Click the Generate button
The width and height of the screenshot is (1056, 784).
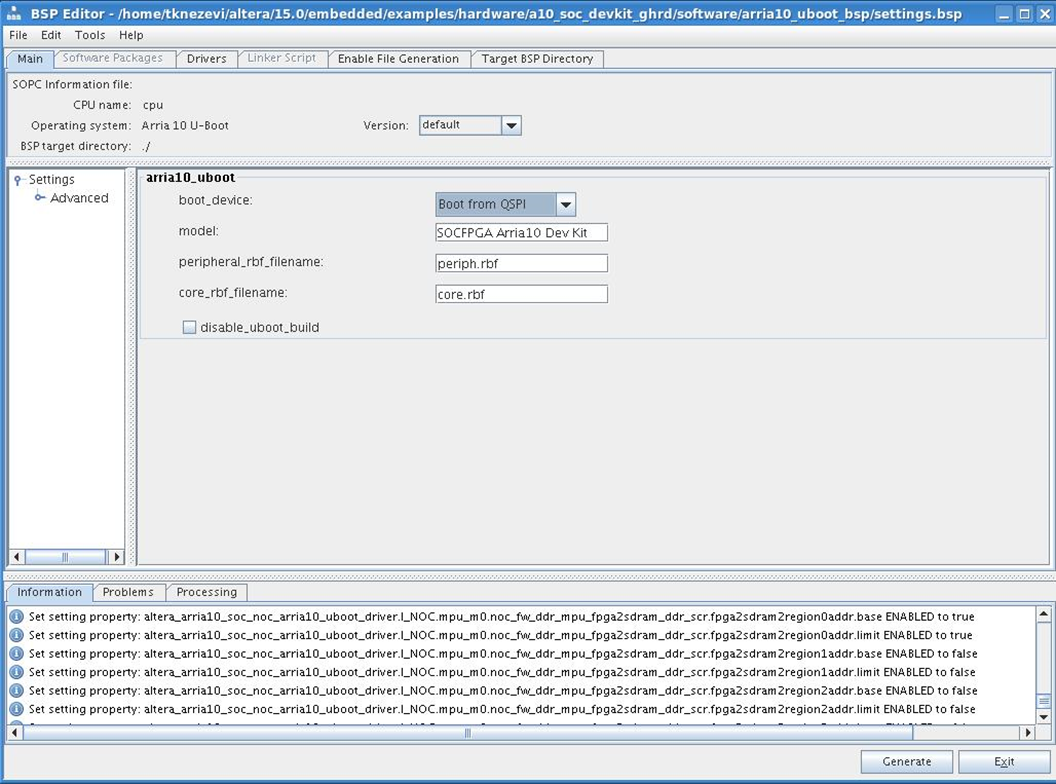pos(906,762)
